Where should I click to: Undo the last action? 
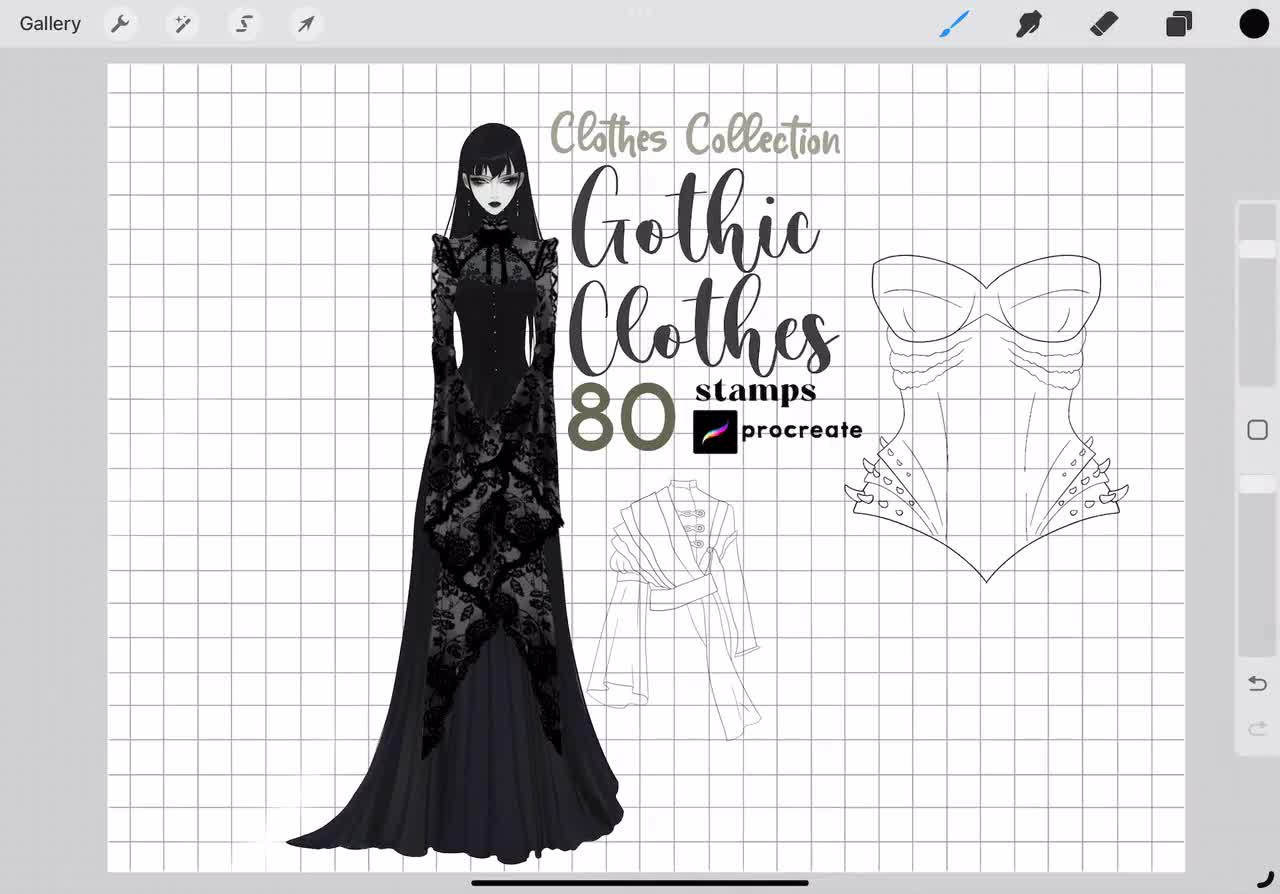[x=1257, y=684]
